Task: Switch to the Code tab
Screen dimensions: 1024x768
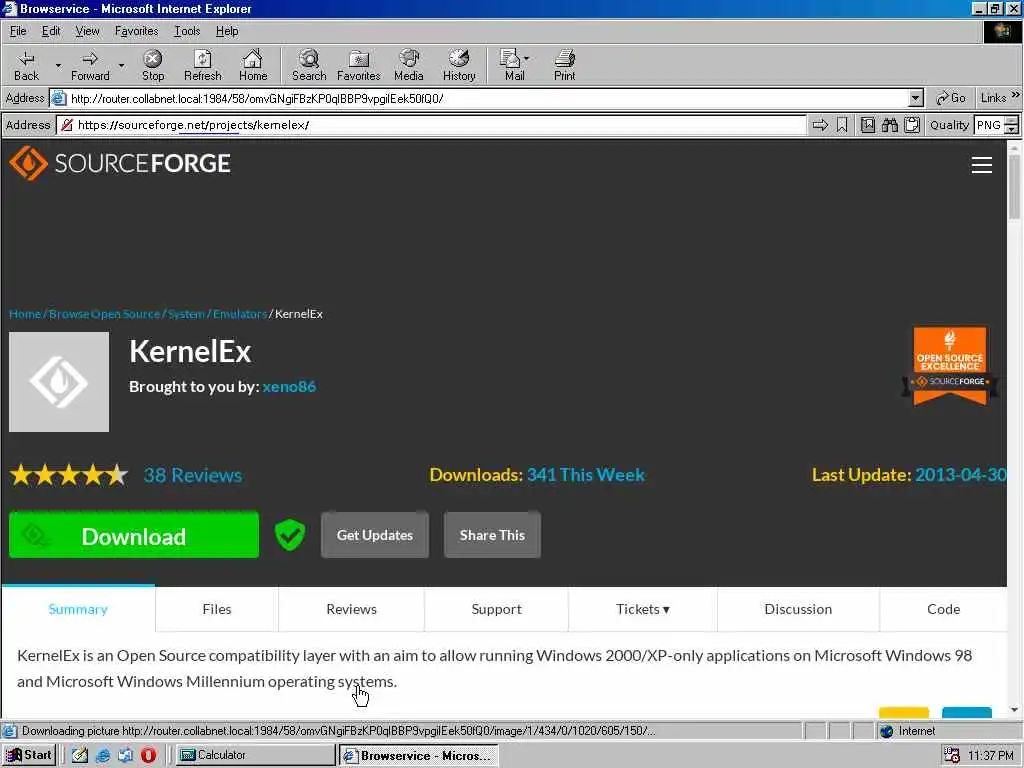Action: (x=943, y=609)
